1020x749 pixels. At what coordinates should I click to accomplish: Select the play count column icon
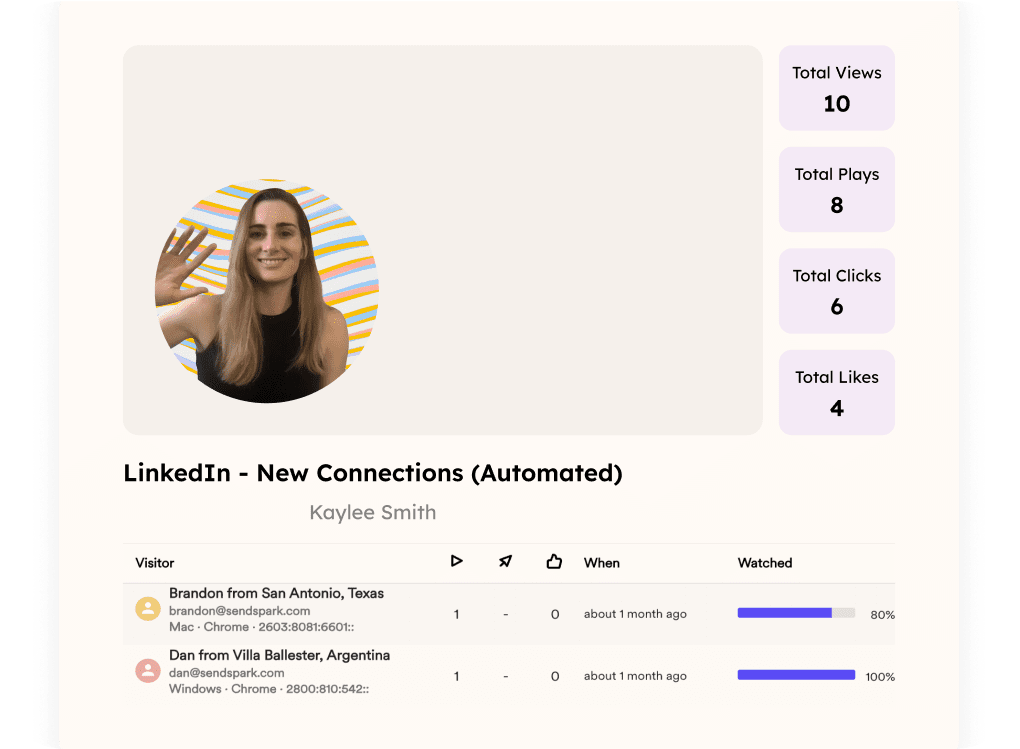pyautogui.click(x=457, y=561)
